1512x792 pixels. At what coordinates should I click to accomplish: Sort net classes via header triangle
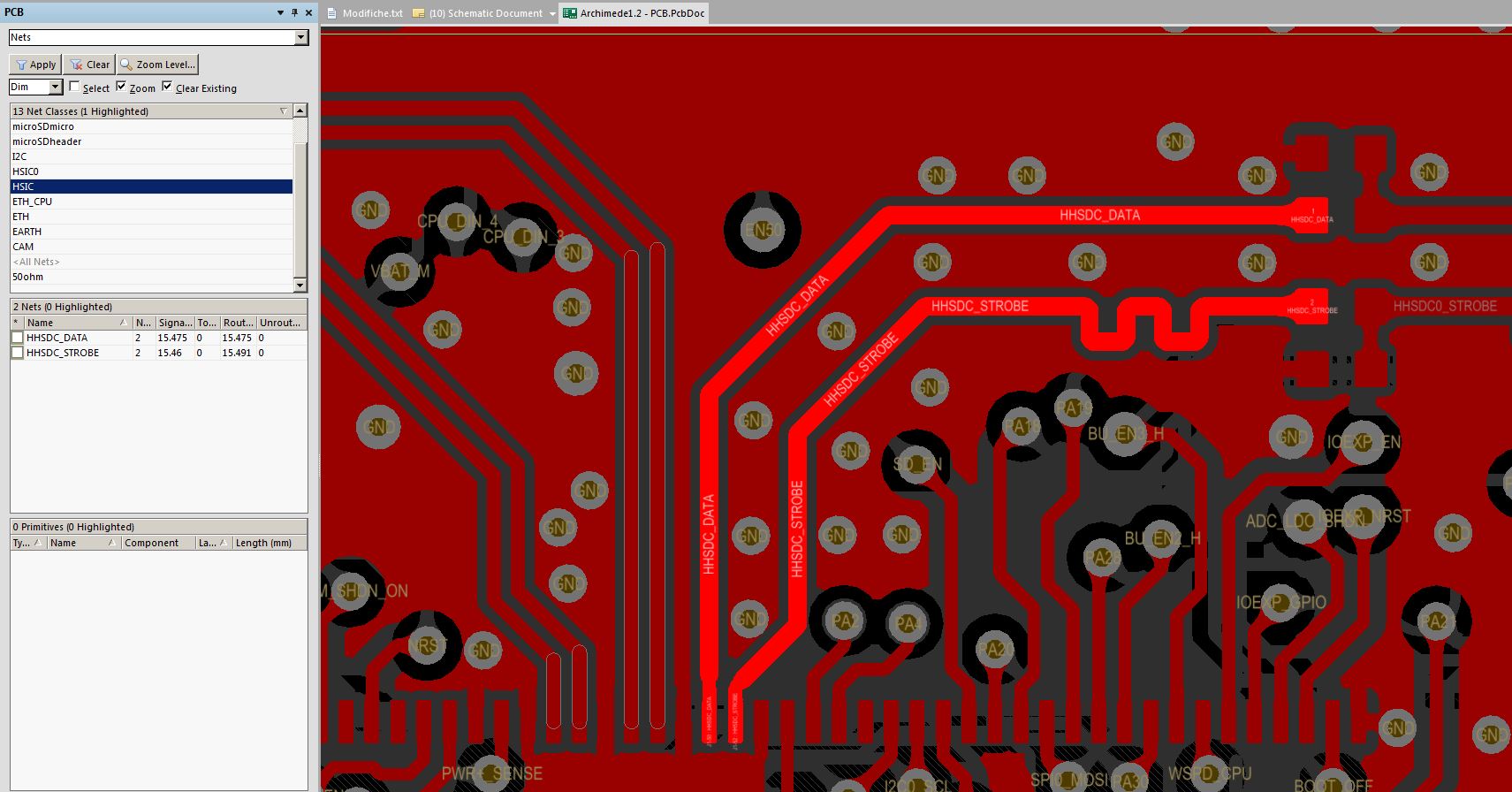[x=284, y=111]
